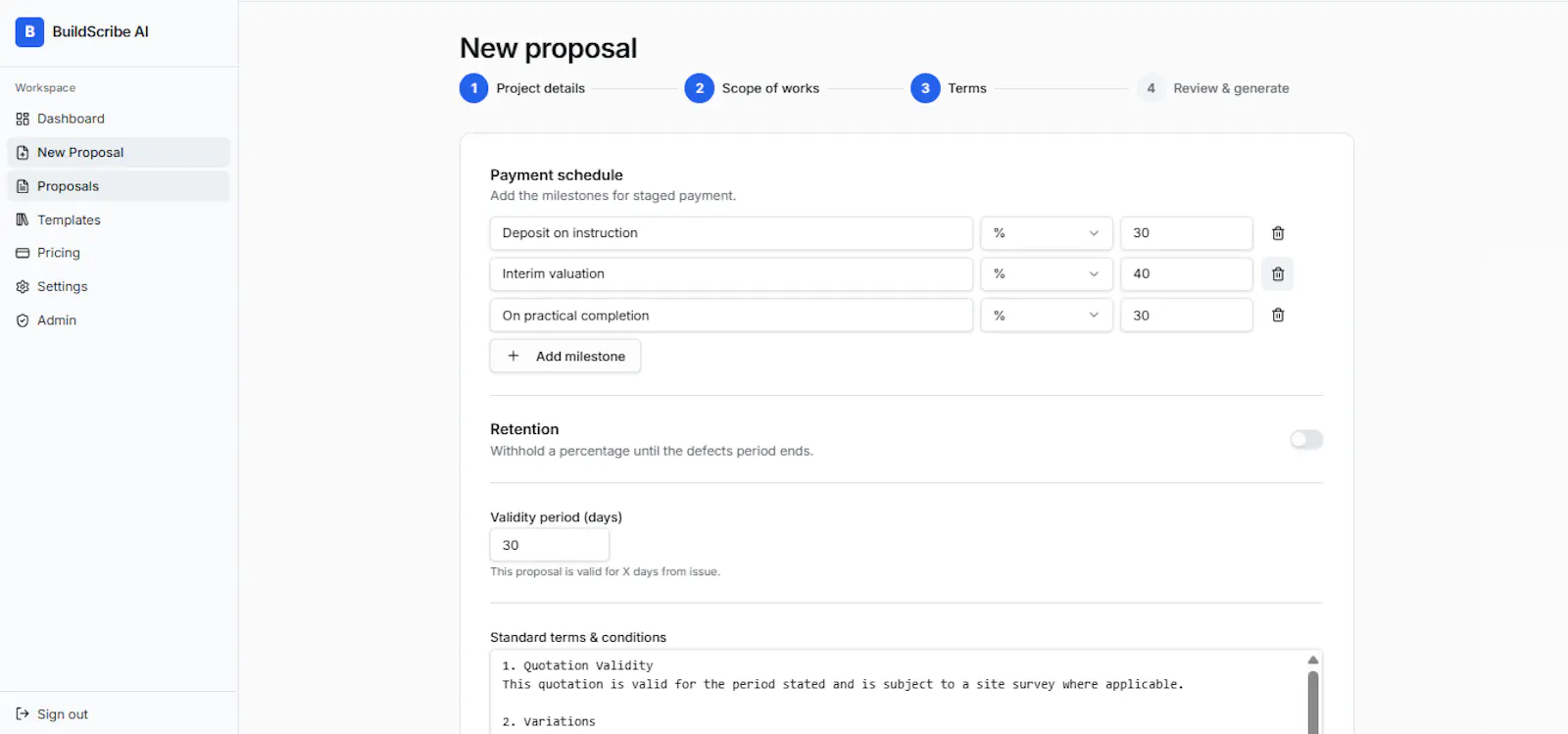Click the Payment schedule heading
Screen dimensions: 1568x734
(557, 174)
